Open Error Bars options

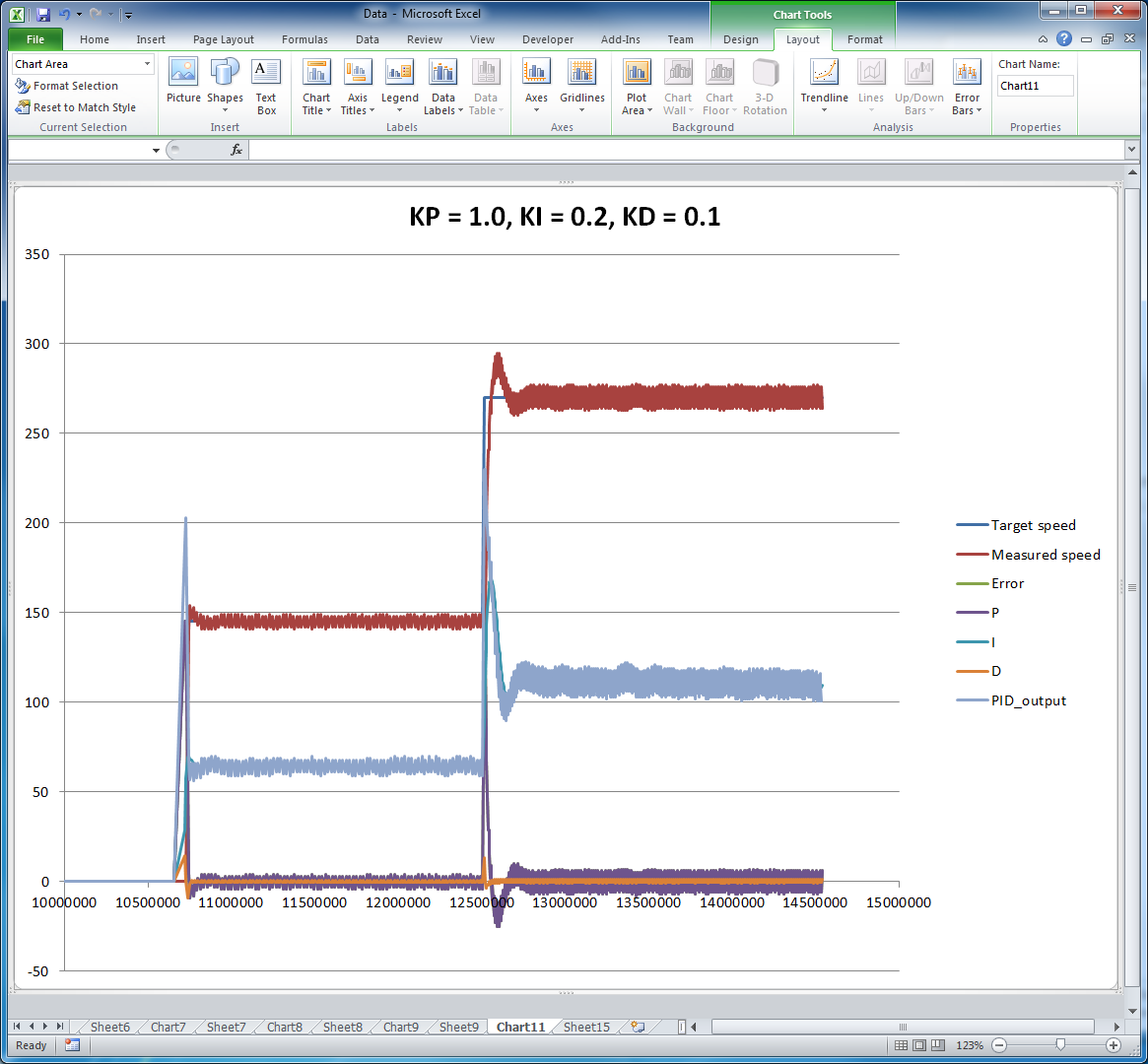967,87
